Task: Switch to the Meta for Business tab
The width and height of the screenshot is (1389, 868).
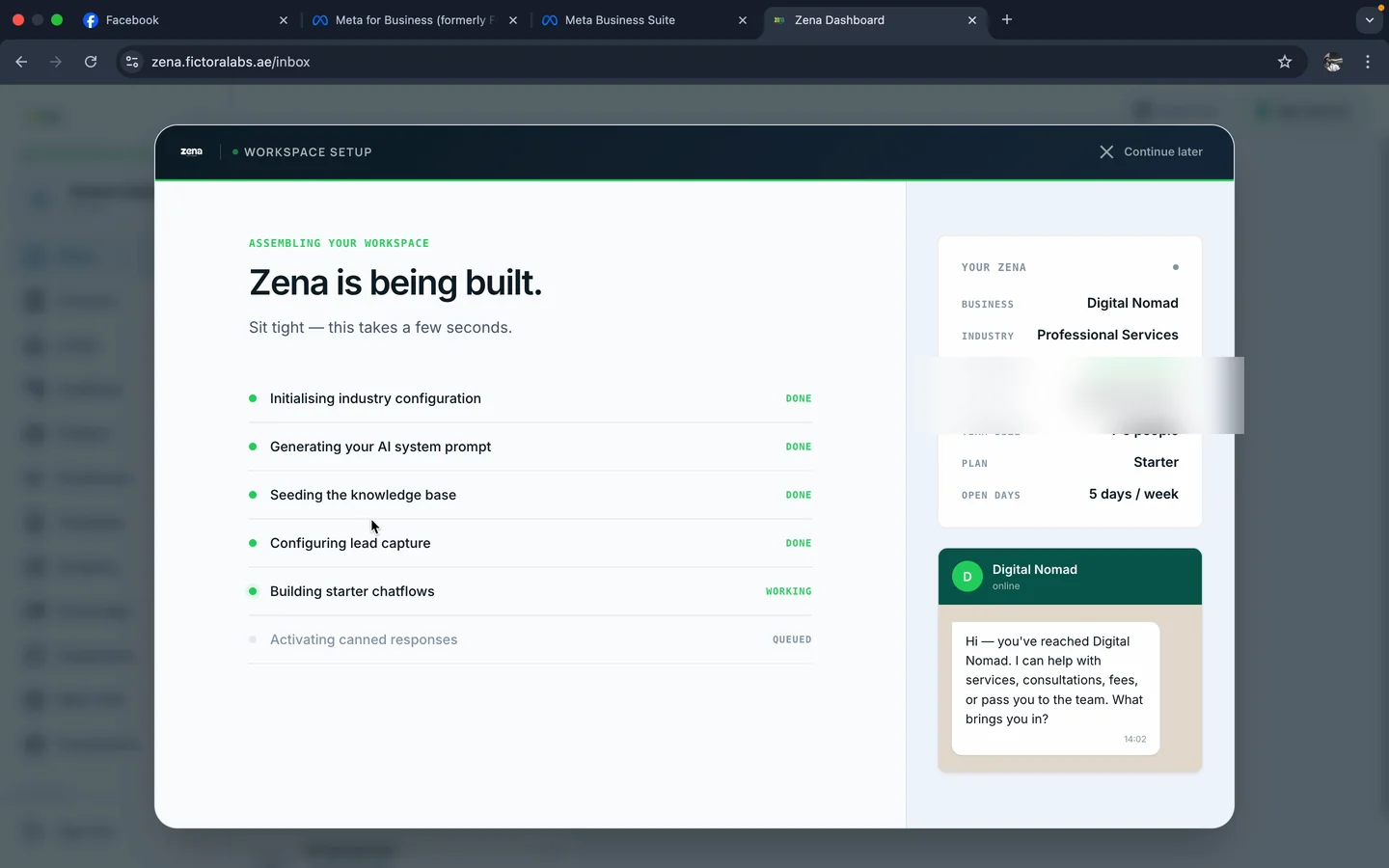Action: tap(415, 19)
